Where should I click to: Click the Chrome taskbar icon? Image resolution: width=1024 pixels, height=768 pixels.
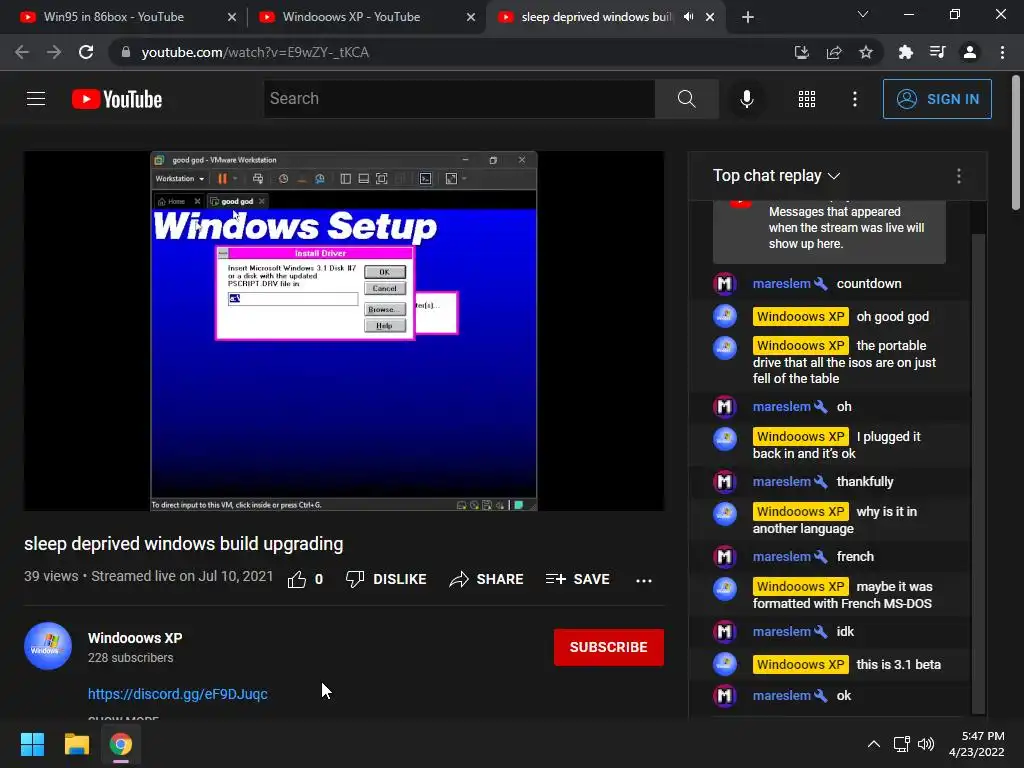(121, 744)
